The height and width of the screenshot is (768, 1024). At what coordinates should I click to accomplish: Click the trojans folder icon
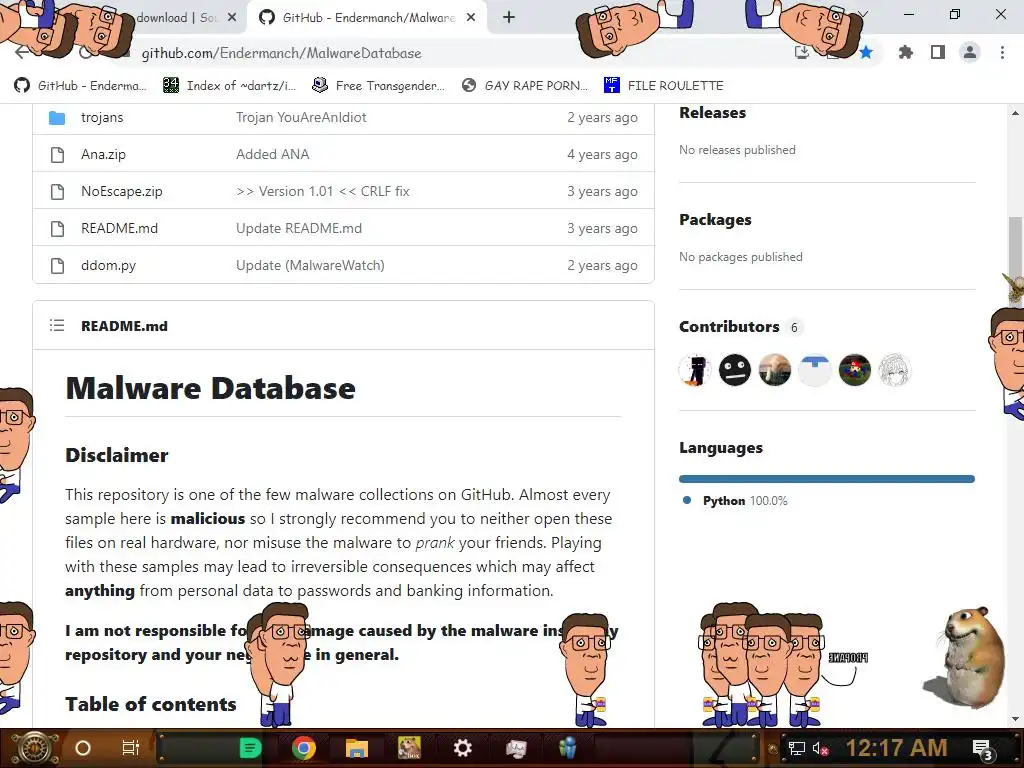tap(57, 118)
